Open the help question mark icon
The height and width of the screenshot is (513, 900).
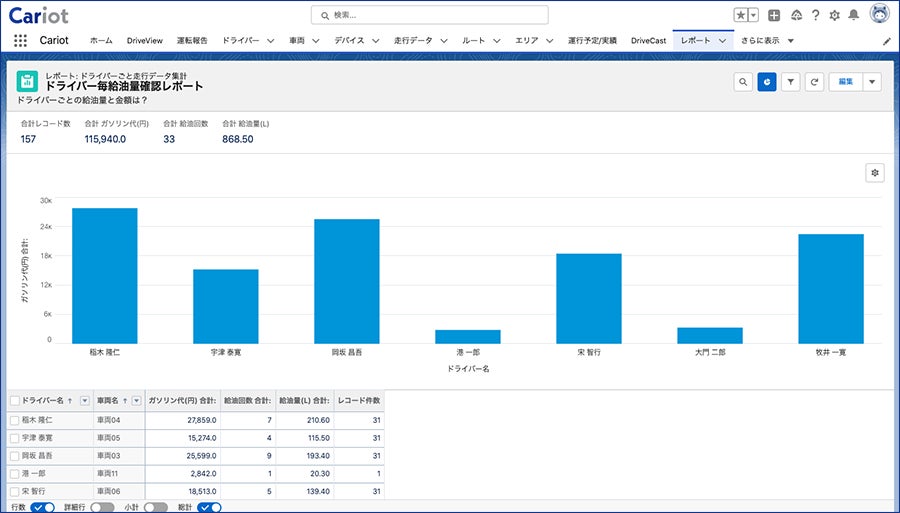(x=816, y=15)
